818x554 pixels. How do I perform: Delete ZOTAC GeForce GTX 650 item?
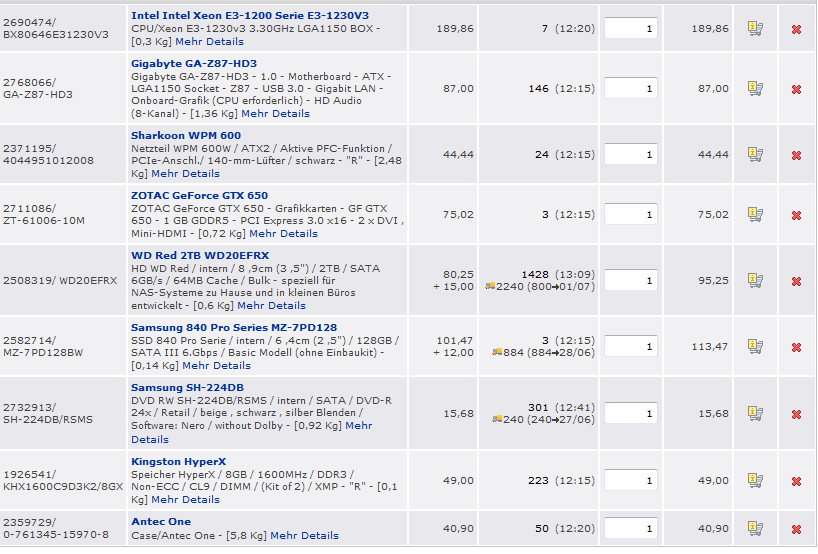[x=796, y=215]
